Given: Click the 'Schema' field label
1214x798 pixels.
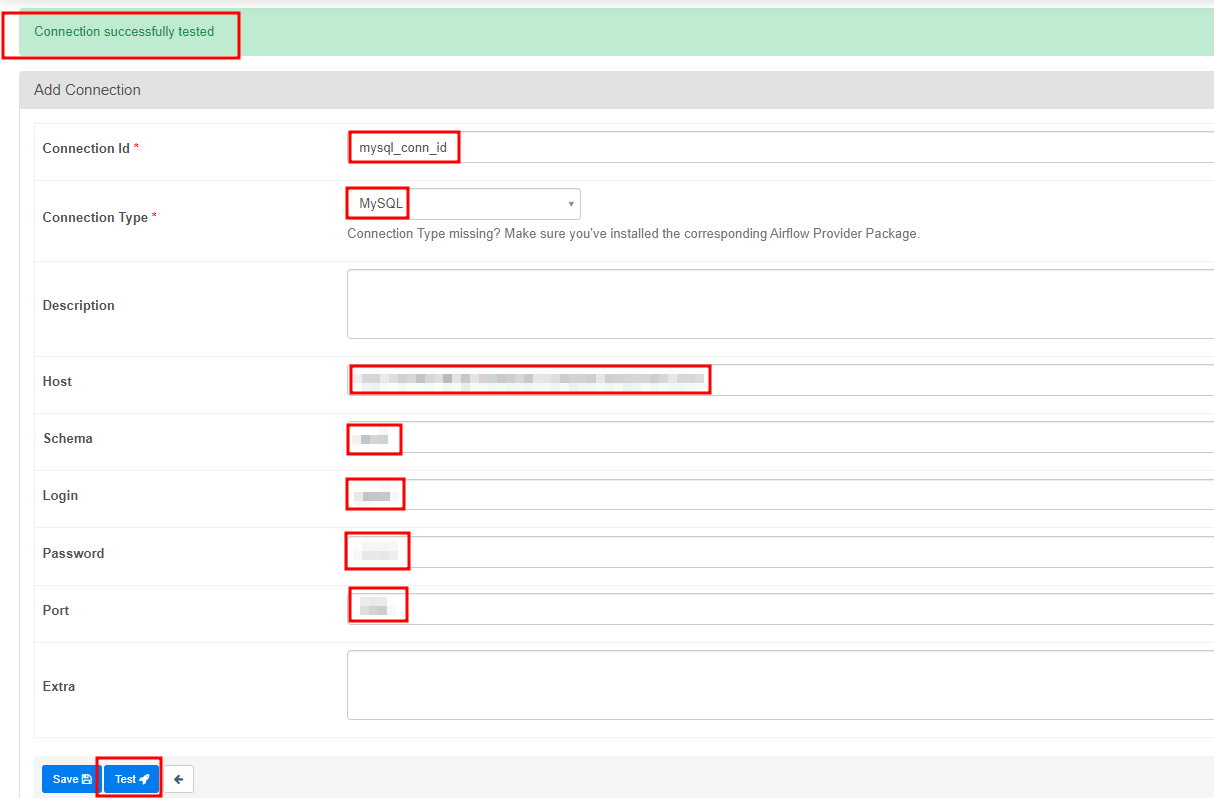Looking at the screenshot, I should tap(68, 438).
